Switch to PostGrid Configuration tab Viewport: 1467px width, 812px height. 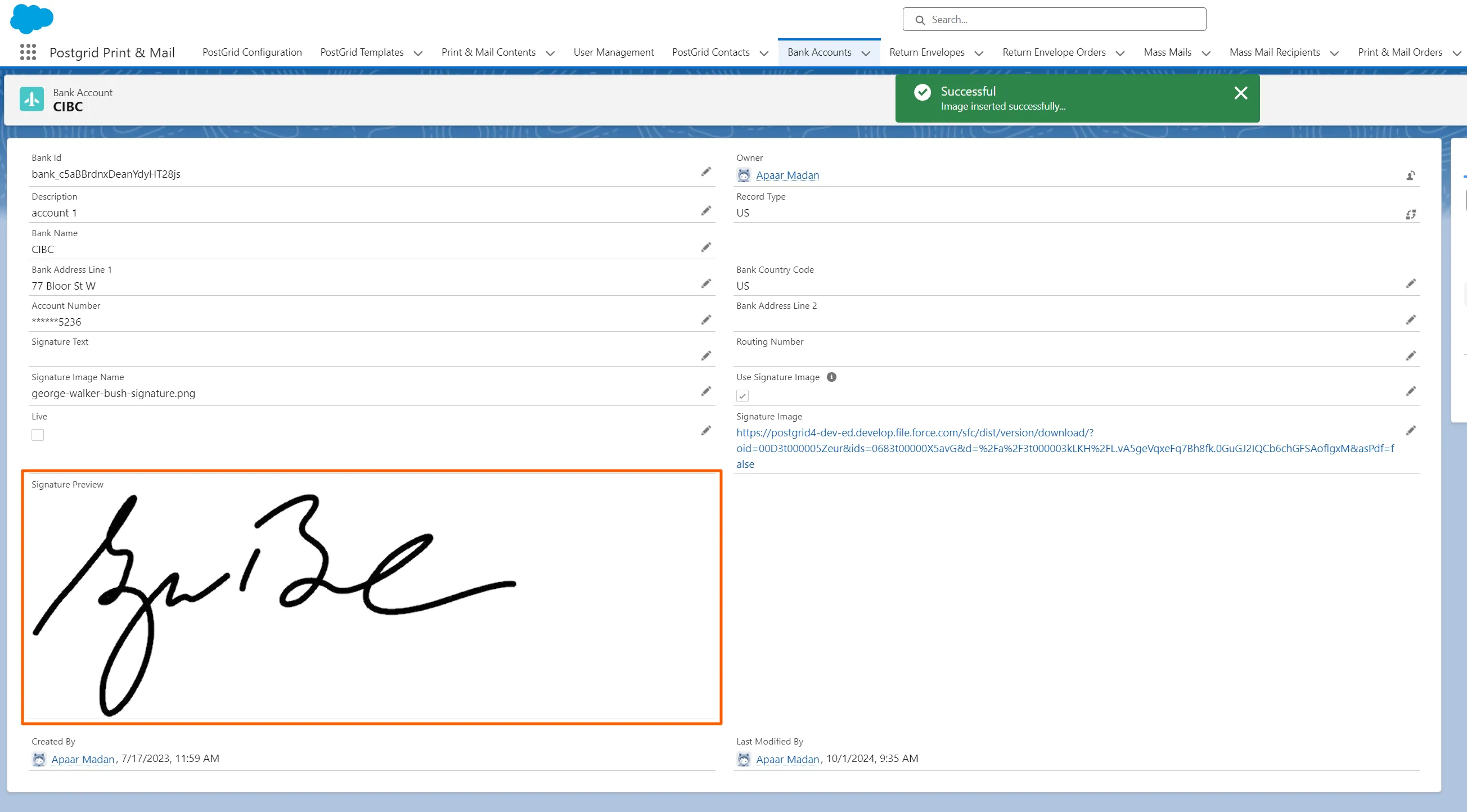click(251, 52)
